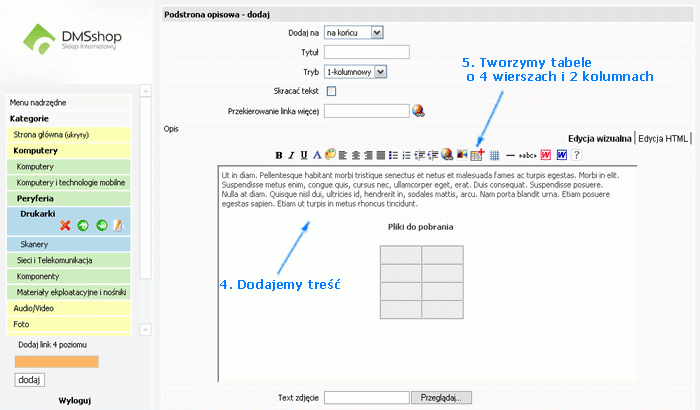The height and width of the screenshot is (410, 700).
Task: Insert a bulleted list
Action: click(x=393, y=155)
